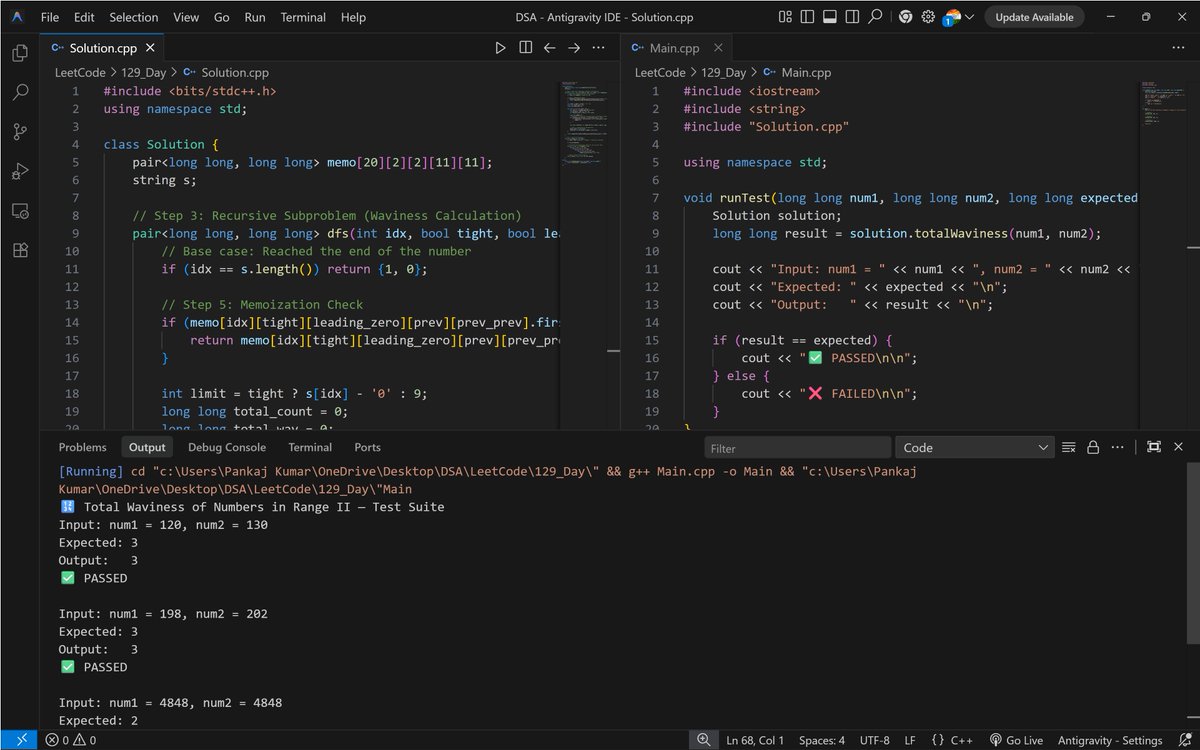This screenshot has width=1200, height=750.
Task: Open the remote window indicator in status bar
Action: coord(21,740)
